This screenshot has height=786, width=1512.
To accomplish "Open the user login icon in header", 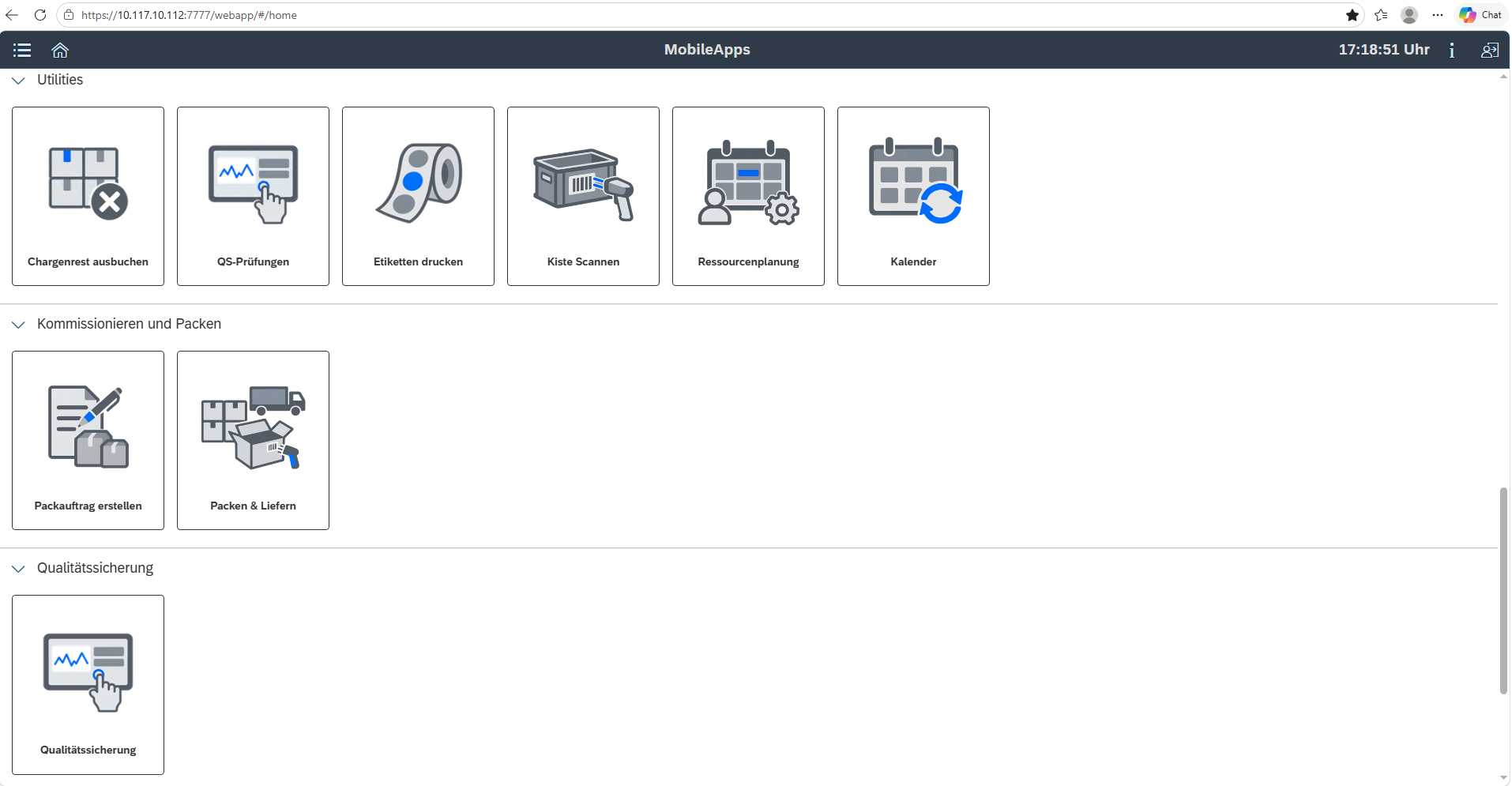I will (1490, 50).
